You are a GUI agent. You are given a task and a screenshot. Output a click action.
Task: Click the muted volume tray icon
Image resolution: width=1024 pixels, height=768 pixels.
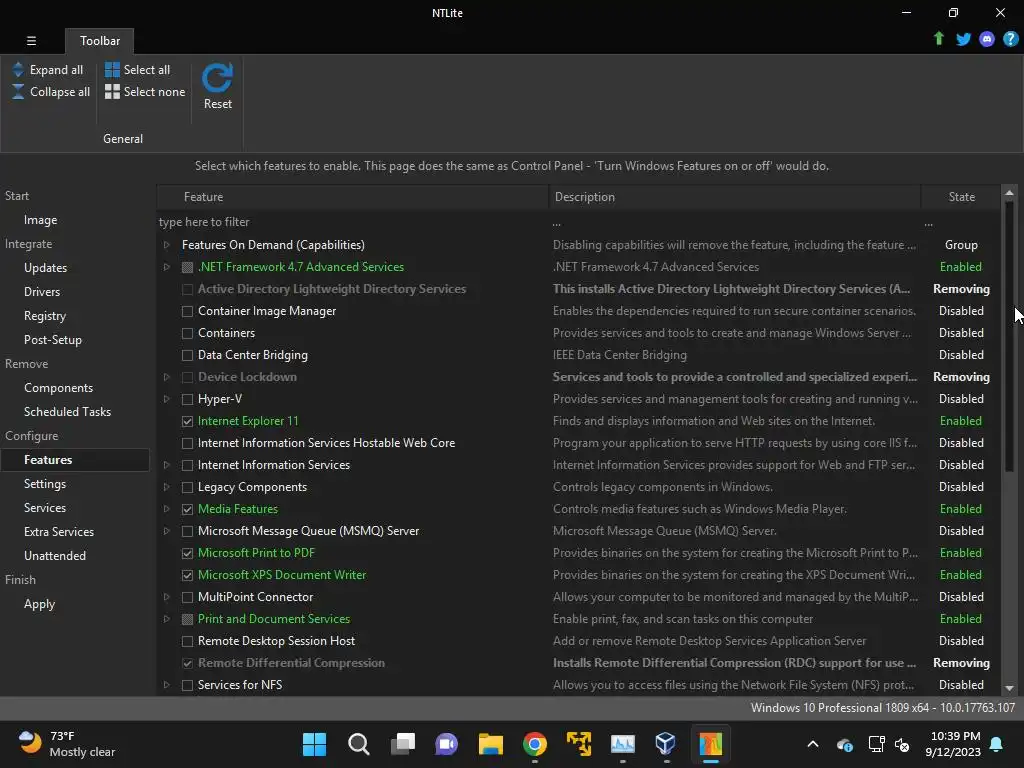(902, 744)
